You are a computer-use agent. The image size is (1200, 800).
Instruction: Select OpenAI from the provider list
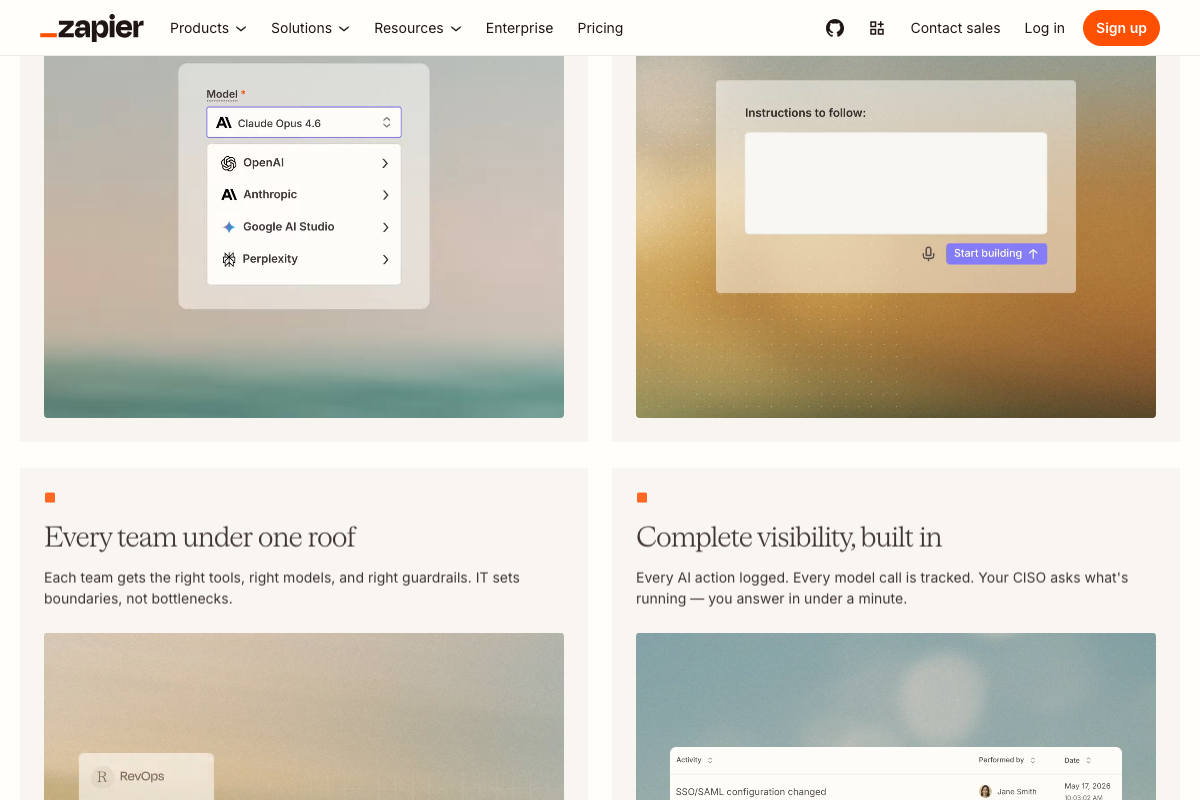(x=304, y=163)
